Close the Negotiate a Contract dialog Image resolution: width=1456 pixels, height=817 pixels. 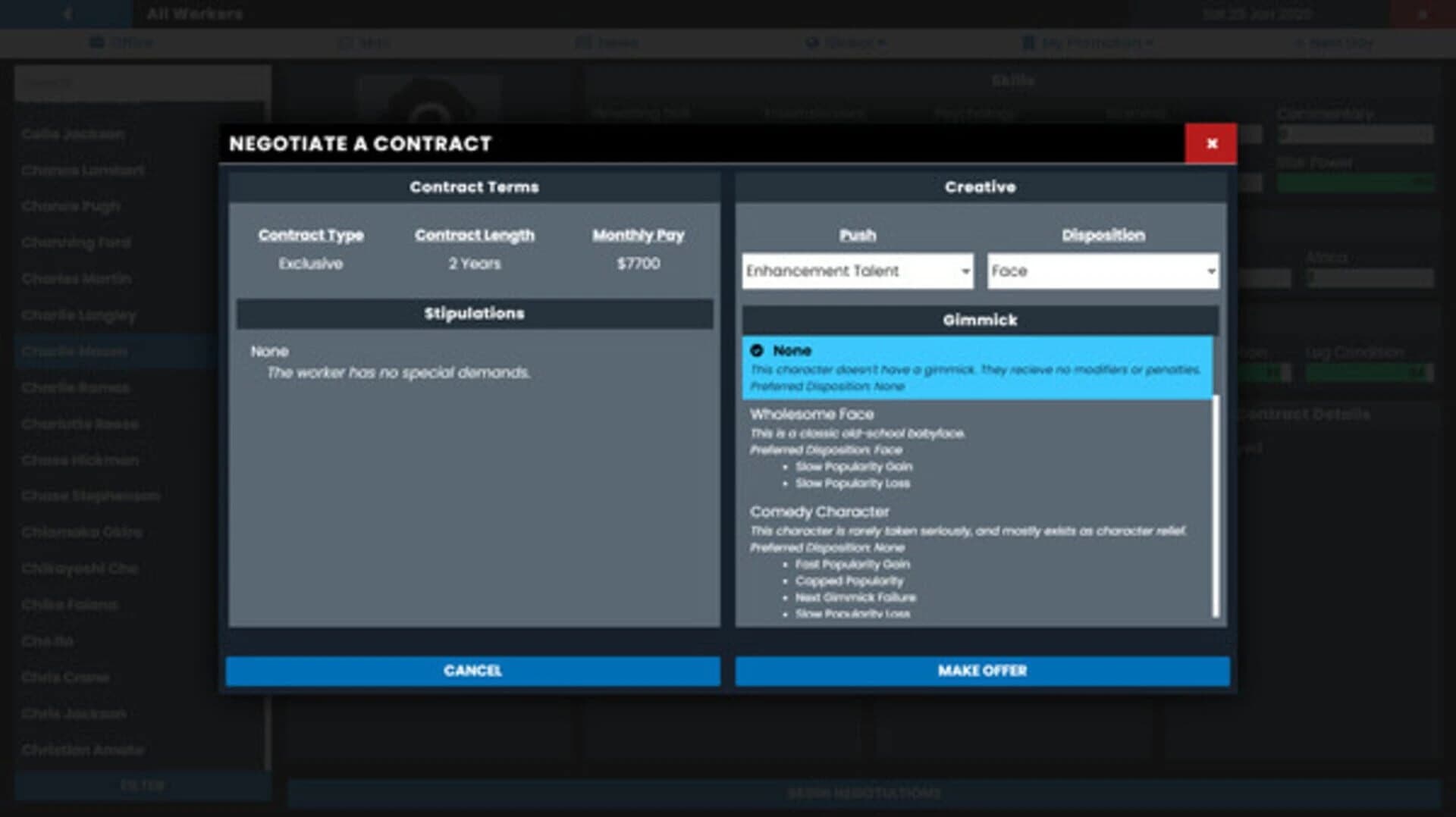[x=1210, y=143]
